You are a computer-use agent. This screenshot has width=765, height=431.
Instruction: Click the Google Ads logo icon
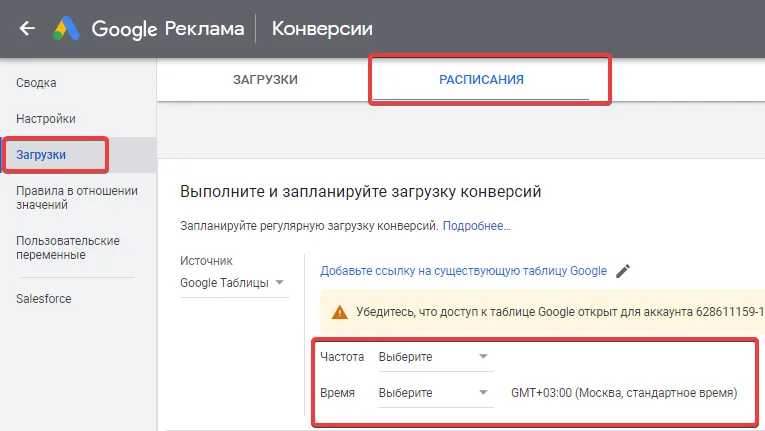point(66,28)
